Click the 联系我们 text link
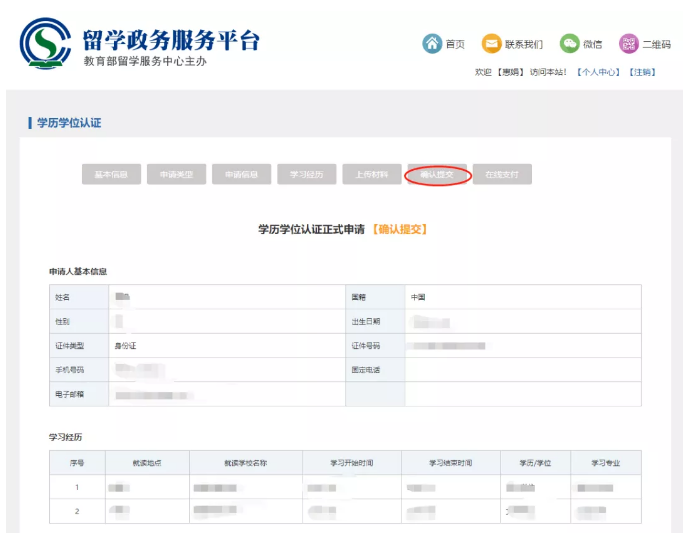The width and height of the screenshot is (690, 539). tap(523, 44)
